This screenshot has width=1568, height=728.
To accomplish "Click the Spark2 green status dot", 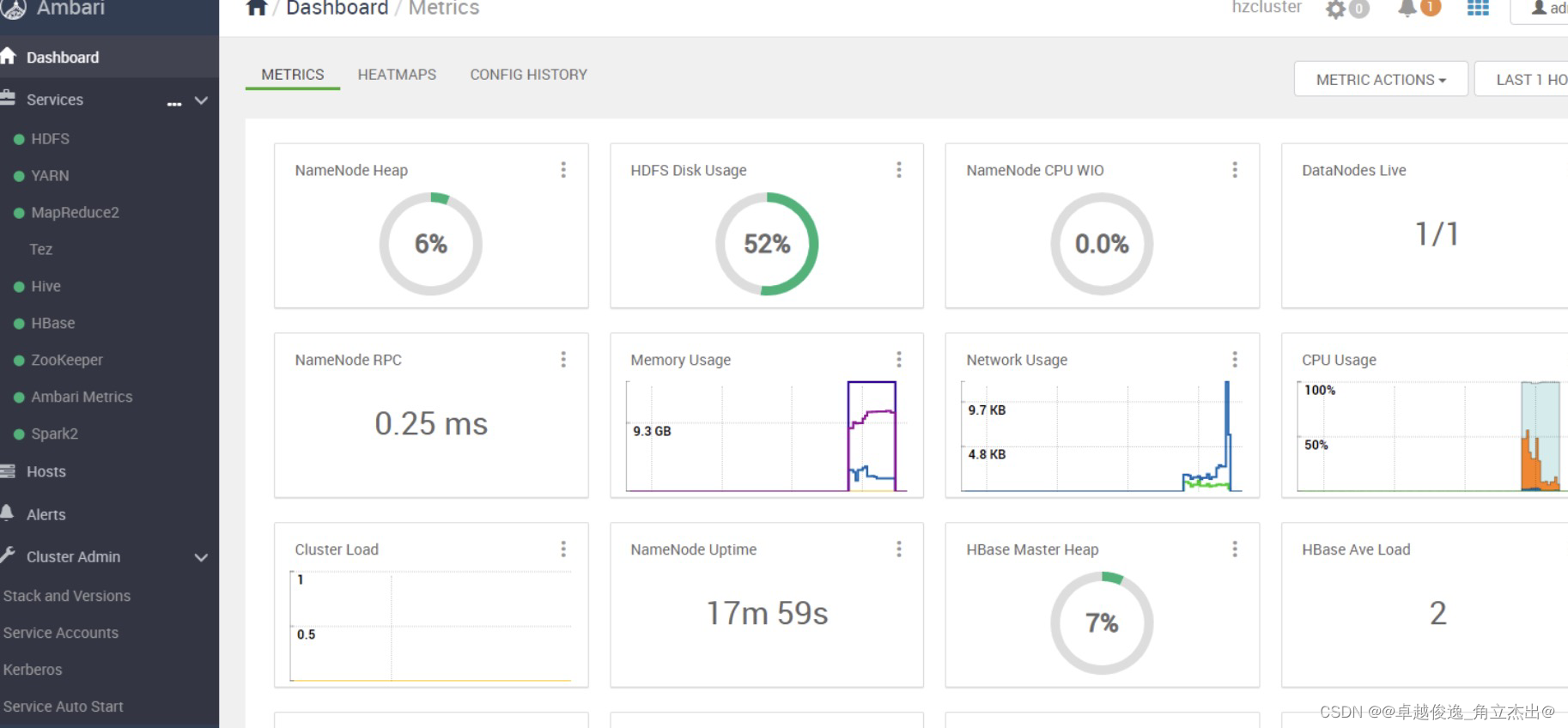I will coord(19,434).
